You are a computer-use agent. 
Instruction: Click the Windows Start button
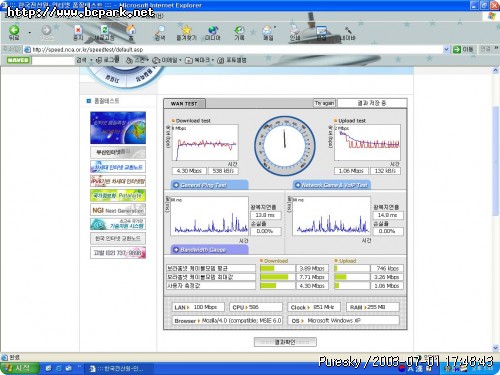point(20,368)
